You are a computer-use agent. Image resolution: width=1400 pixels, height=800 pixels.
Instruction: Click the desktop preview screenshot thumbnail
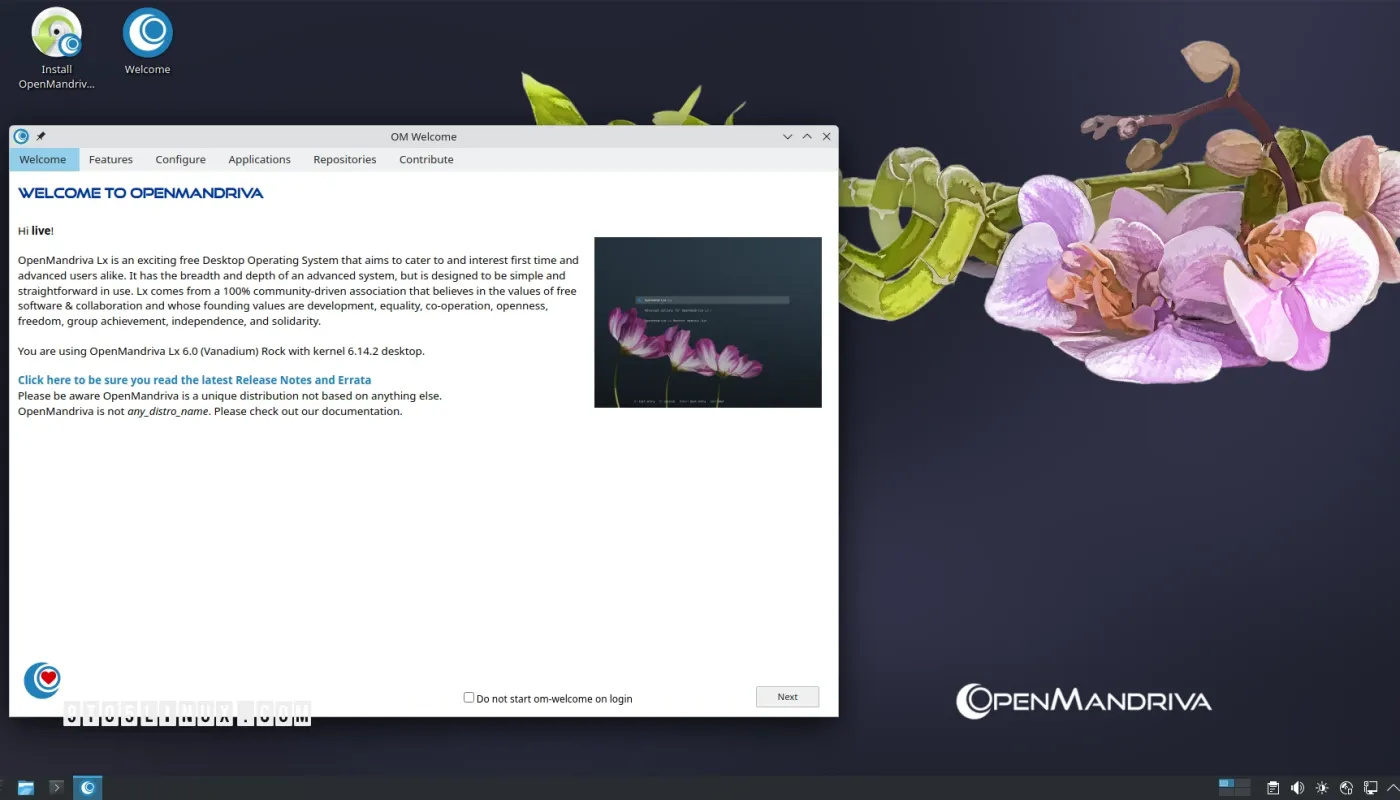pos(708,322)
